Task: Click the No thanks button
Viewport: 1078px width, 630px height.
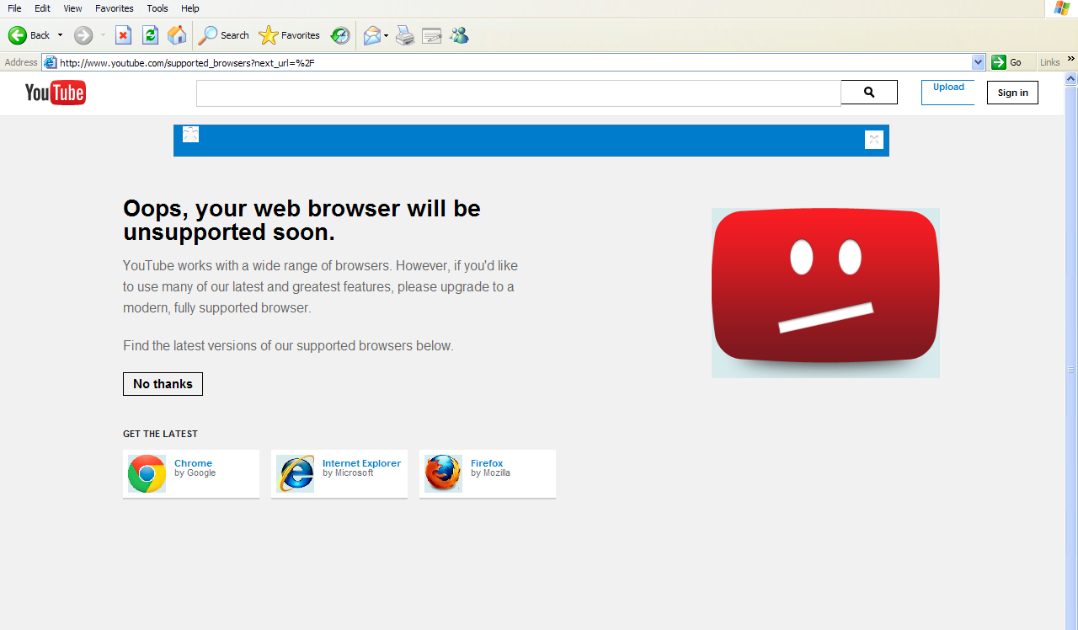Action: (163, 384)
